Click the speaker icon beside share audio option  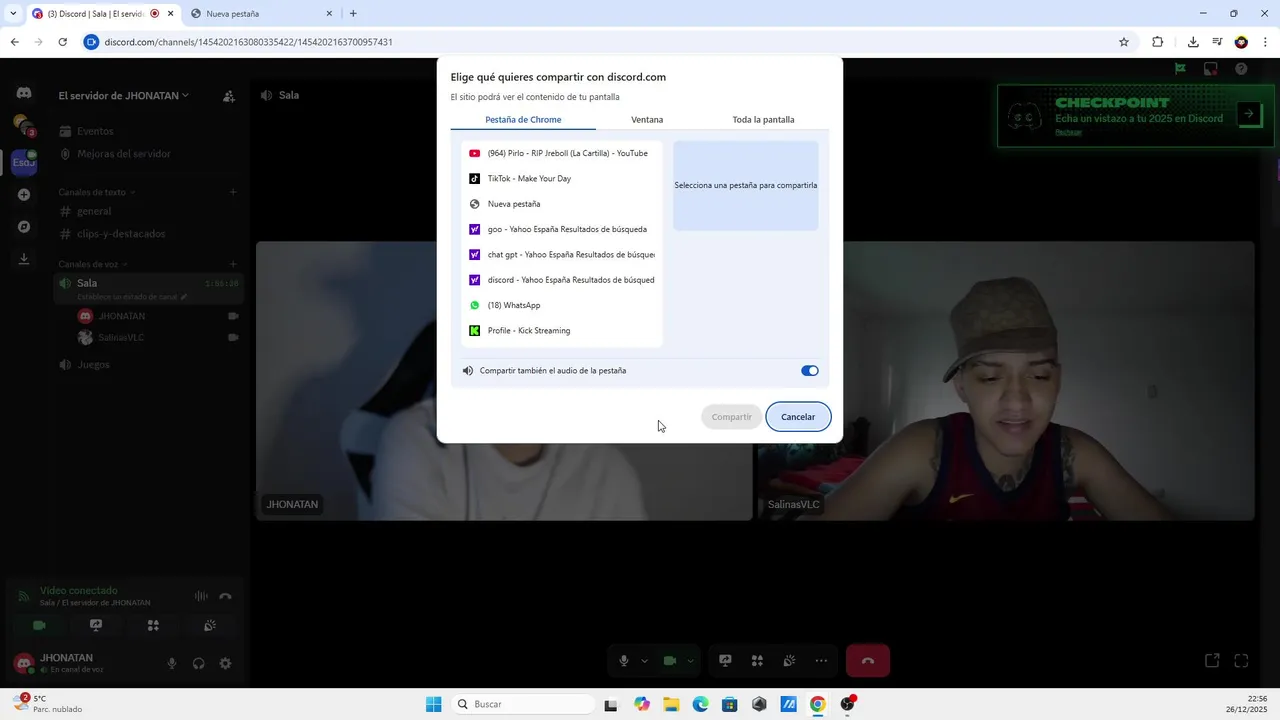coord(468,371)
